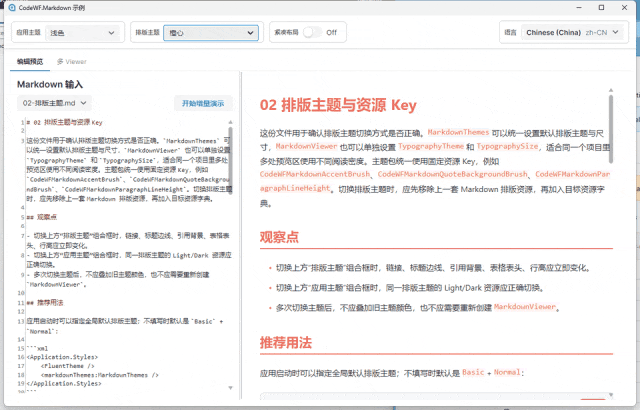Click CodeWFMarkdownQuoteBackgroundBrush code in preview
640x410 pixels.
click(x=452, y=174)
